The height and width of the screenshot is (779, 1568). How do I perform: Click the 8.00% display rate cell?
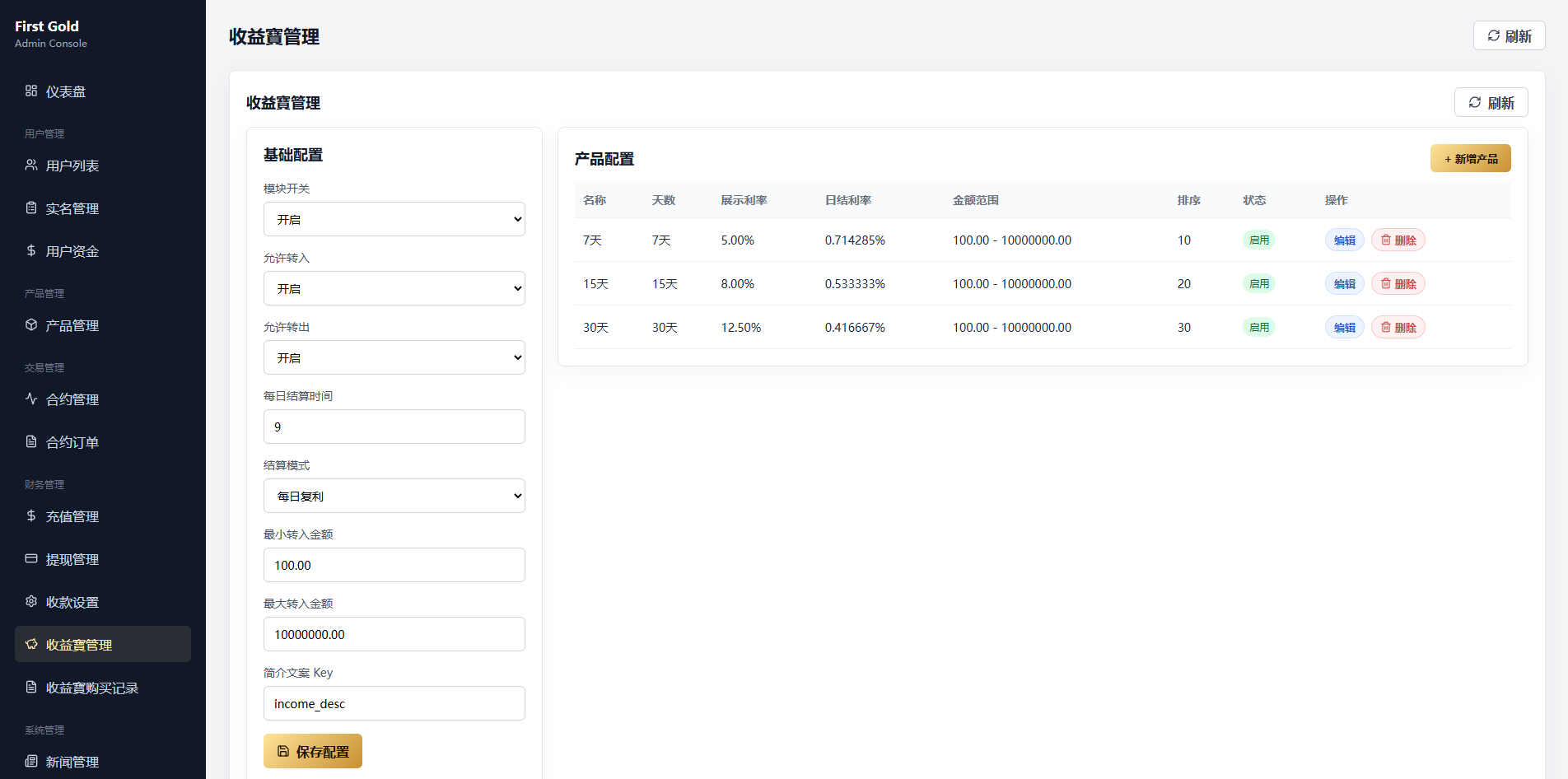click(x=738, y=283)
